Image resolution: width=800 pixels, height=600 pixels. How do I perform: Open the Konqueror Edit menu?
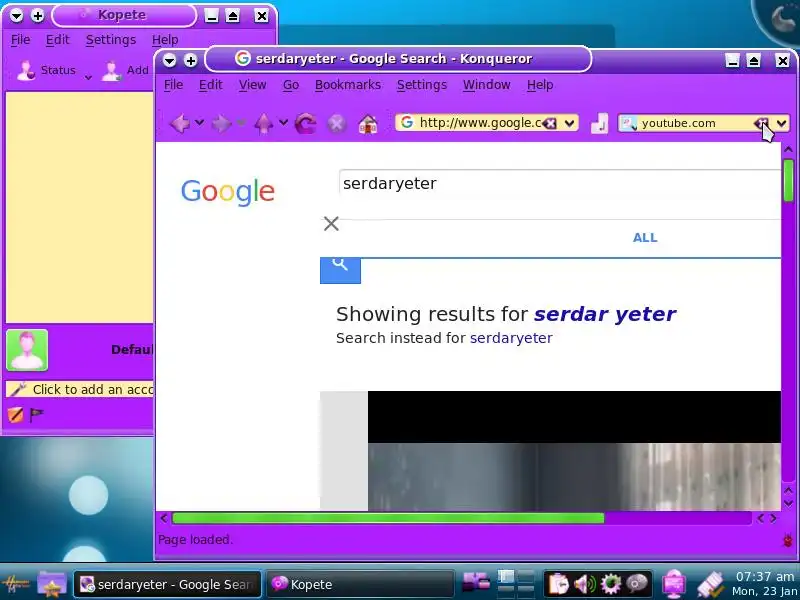point(210,85)
